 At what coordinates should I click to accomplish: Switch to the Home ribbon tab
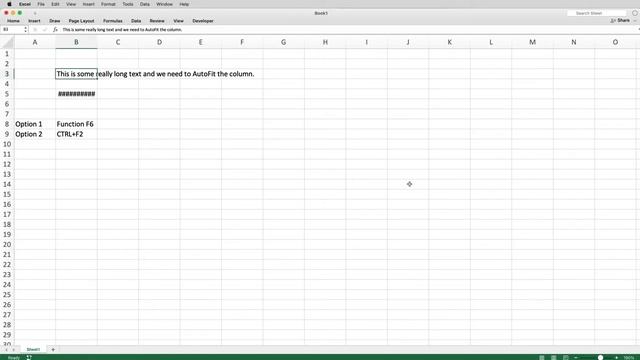coord(13,21)
